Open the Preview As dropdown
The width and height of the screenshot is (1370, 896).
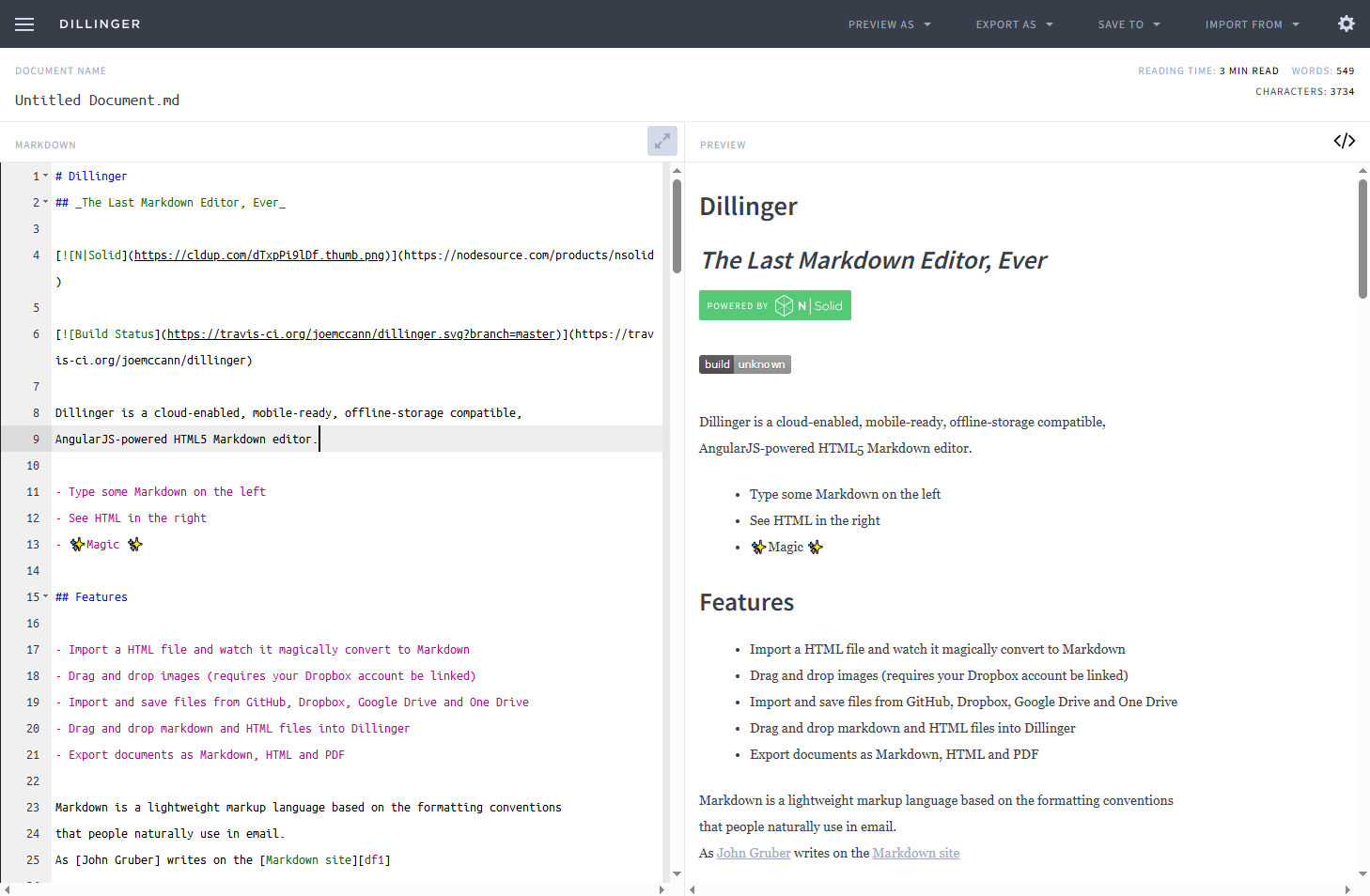point(889,24)
